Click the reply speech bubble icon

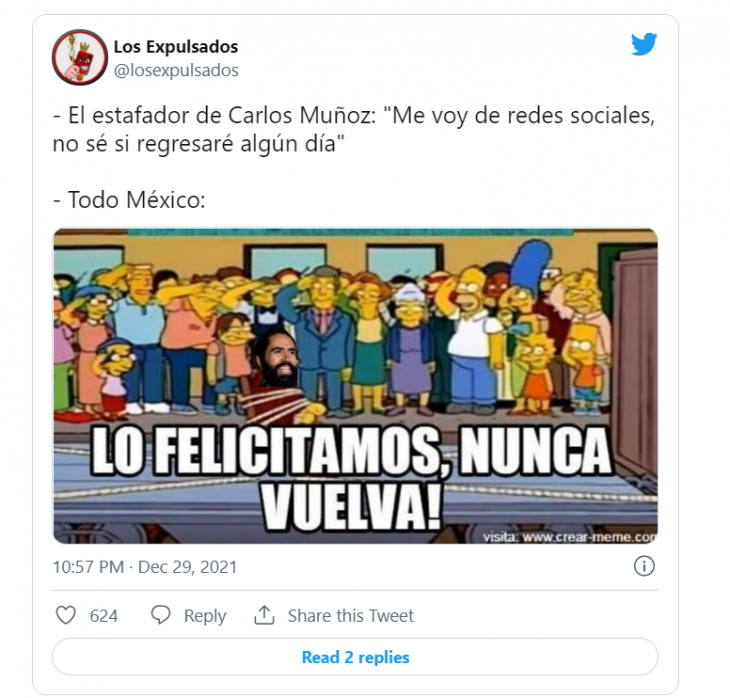161,615
